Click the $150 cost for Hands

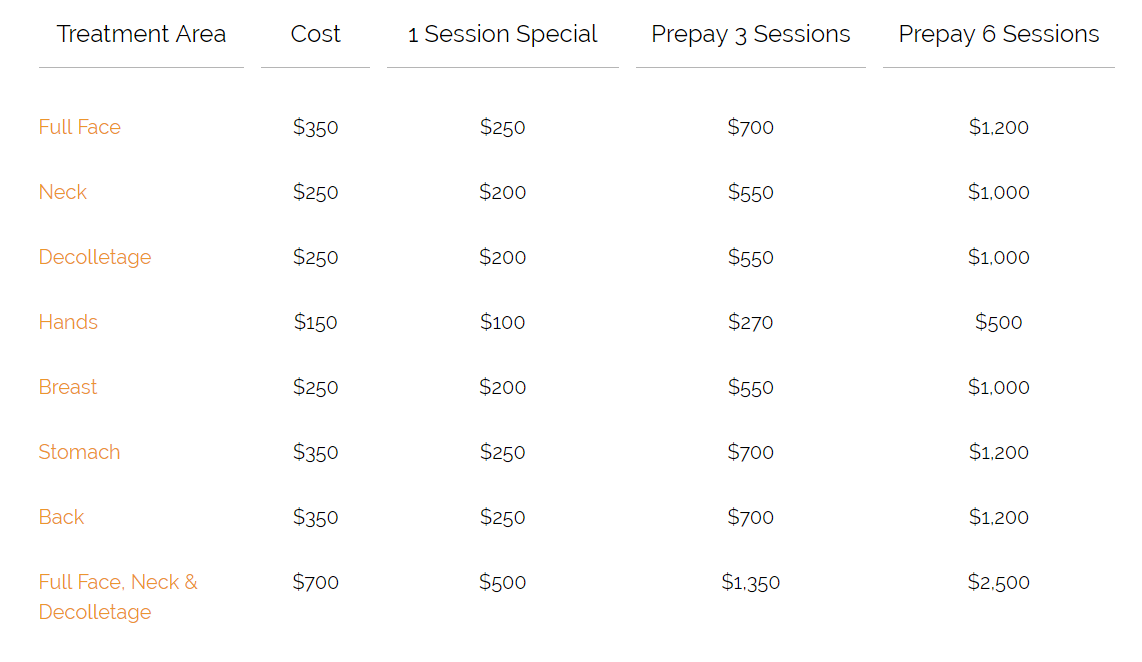[316, 322]
